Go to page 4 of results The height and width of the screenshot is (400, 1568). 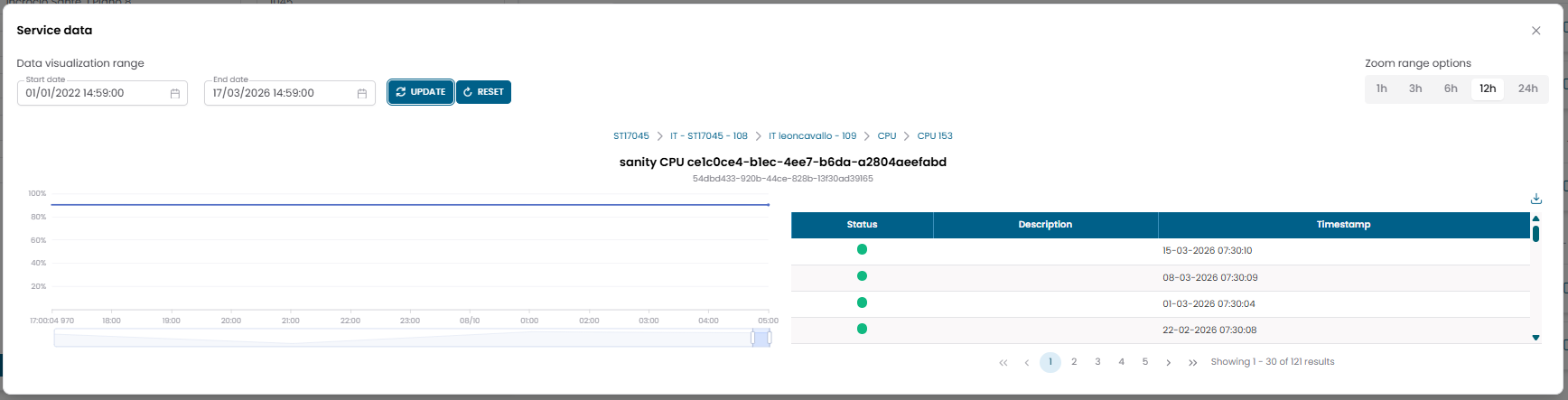pyautogui.click(x=1121, y=362)
